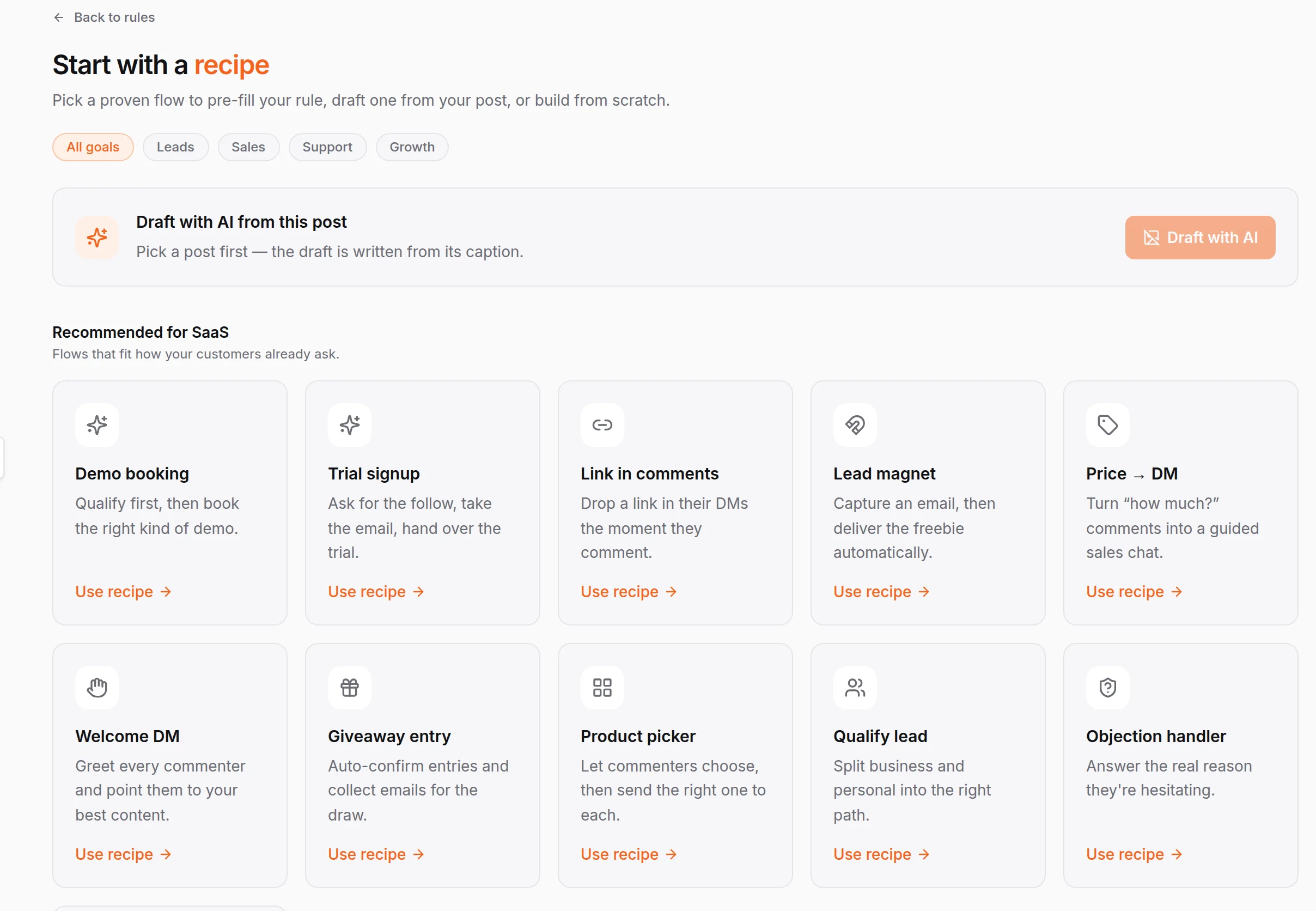Screen dimensions: 1316x911
Task: Click the Recommended for SaaS heading
Action: click(x=141, y=332)
